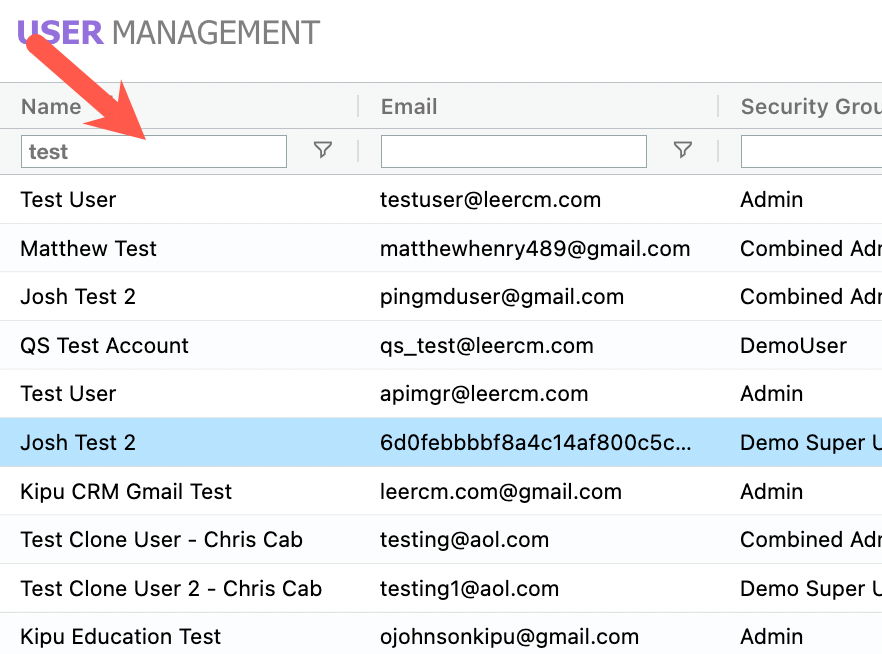Select the 'Kipu Education Test' user row

click(x=117, y=636)
